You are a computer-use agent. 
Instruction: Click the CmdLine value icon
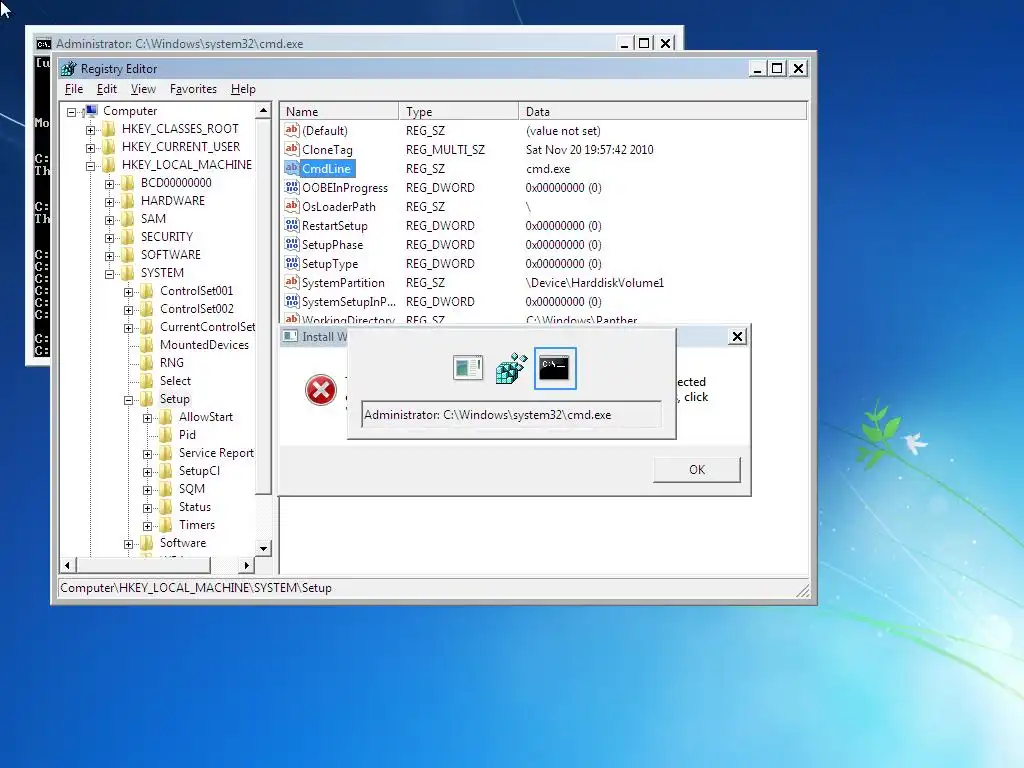click(292, 168)
